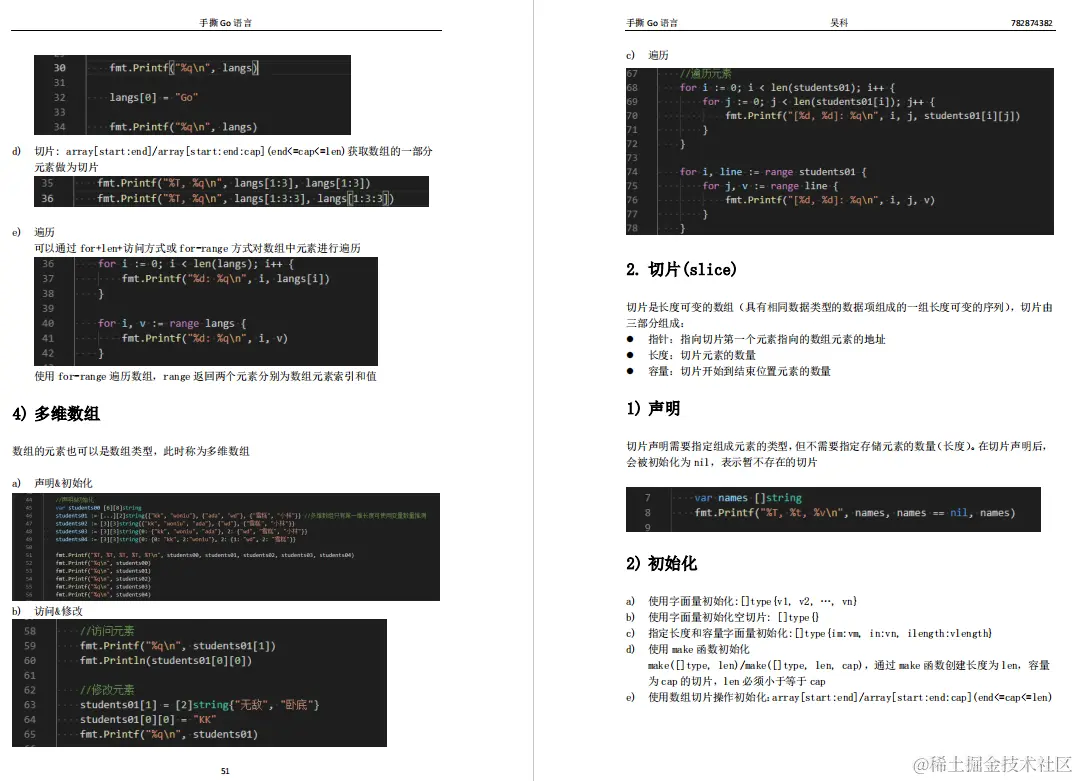1079x781 pixels.
Task: Click item 'b) 使用字面量初始化空切片'
Action: tap(723, 617)
